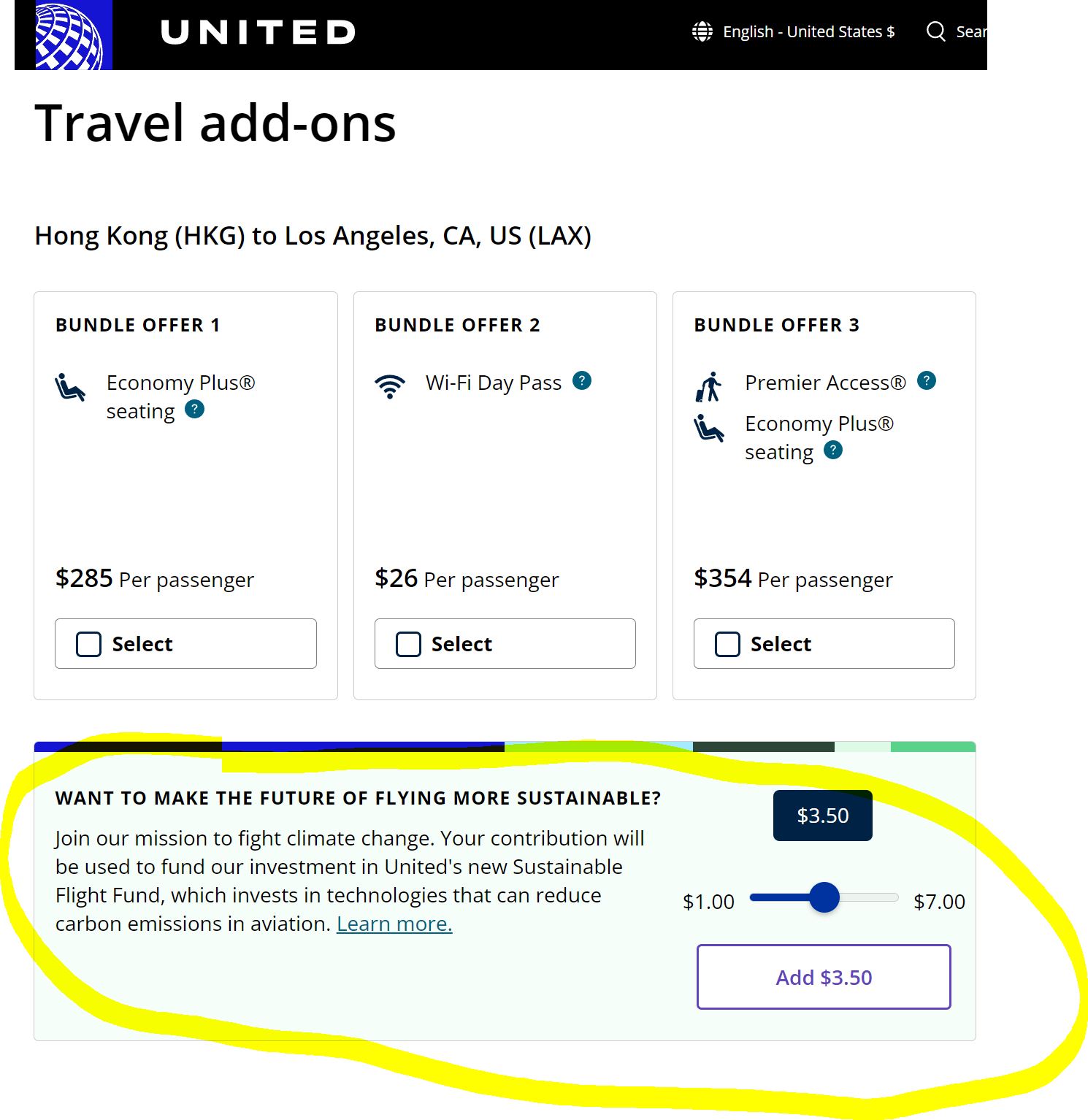Click the United globe logo

click(x=69, y=36)
